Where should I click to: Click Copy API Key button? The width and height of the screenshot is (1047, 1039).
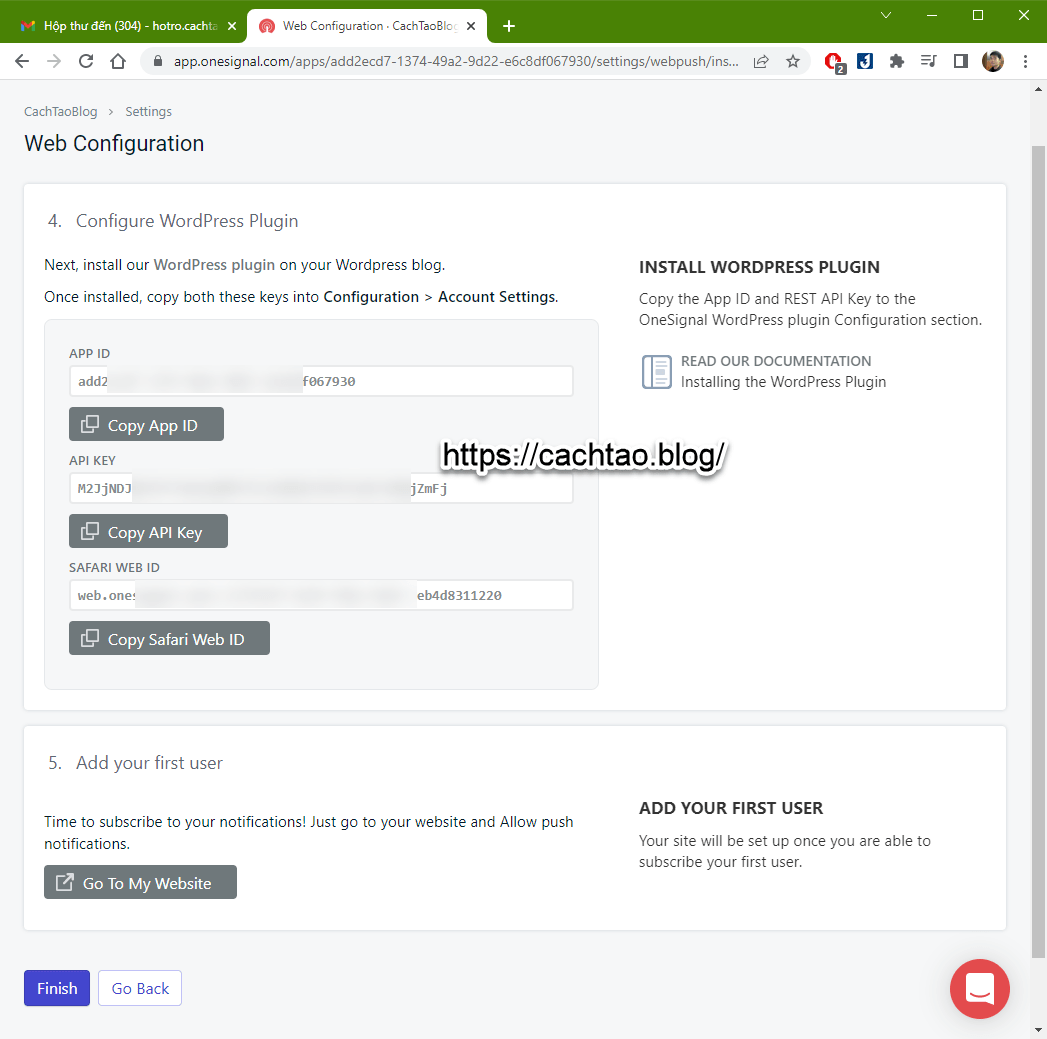pos(148,532)
